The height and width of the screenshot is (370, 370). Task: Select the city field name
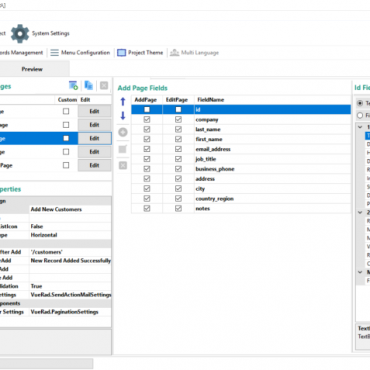point(200,189)
